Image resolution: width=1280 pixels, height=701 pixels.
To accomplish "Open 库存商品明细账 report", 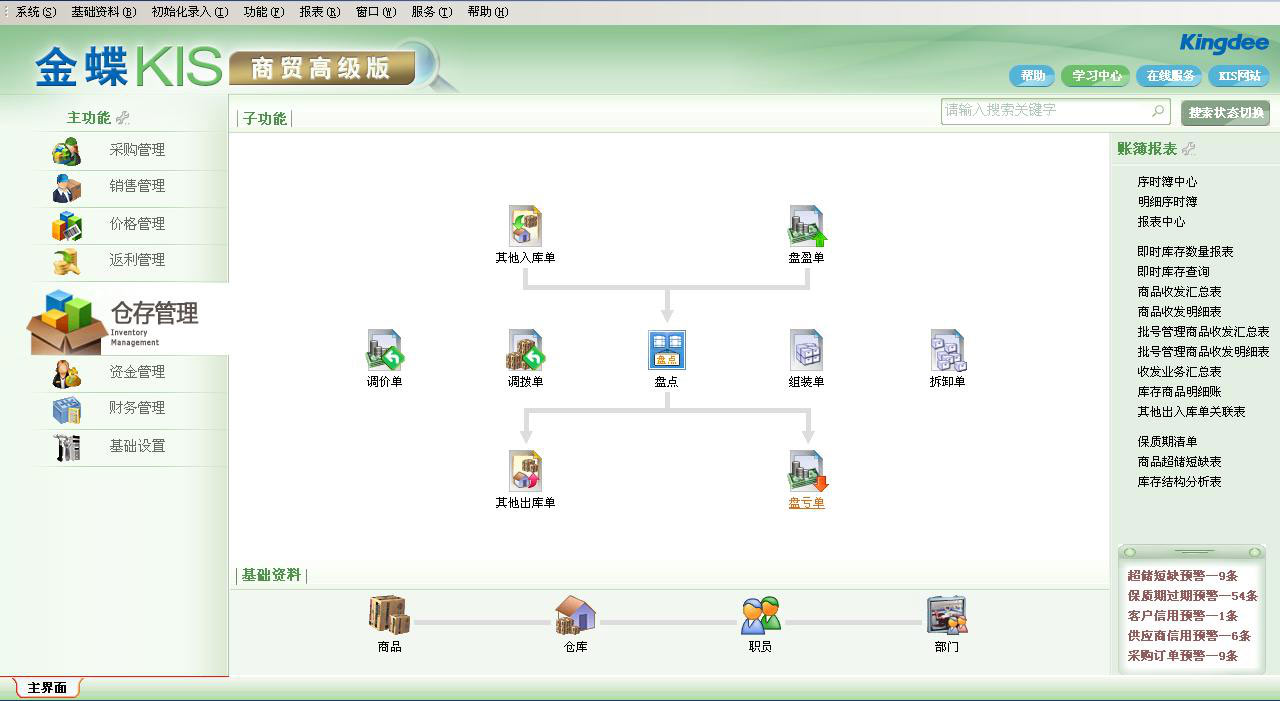I will tap(1179, 392).
